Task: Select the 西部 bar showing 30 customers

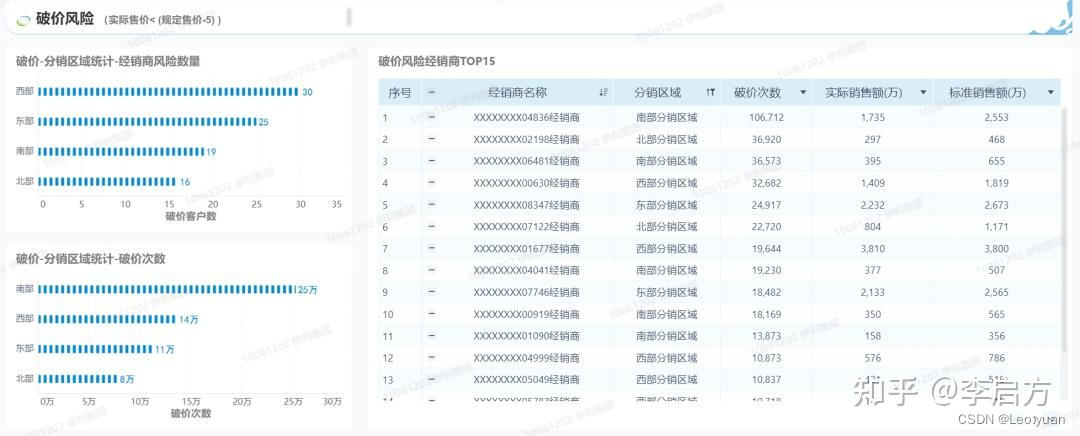Action: [x=168, y=92]
